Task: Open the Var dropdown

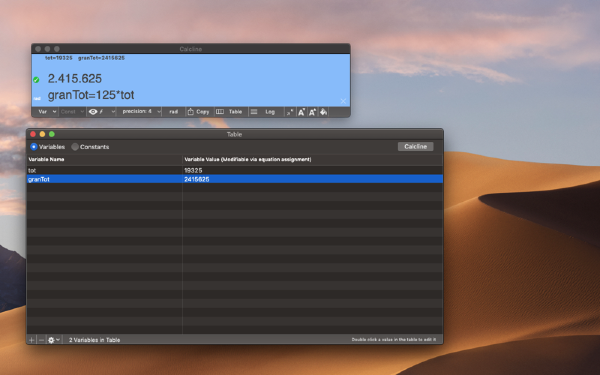Action: coord(47,112)
